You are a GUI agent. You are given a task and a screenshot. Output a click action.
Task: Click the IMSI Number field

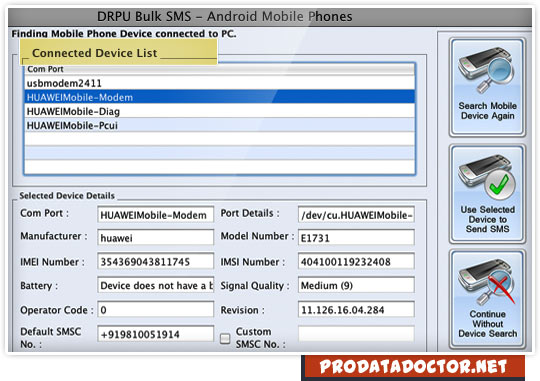(356, 261)
